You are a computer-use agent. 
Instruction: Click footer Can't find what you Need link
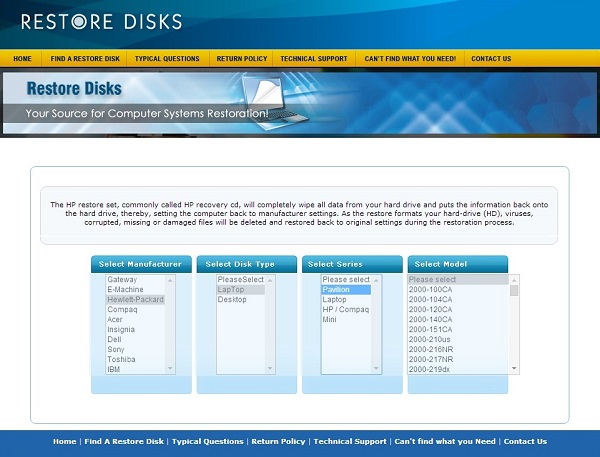coord(445,441)
